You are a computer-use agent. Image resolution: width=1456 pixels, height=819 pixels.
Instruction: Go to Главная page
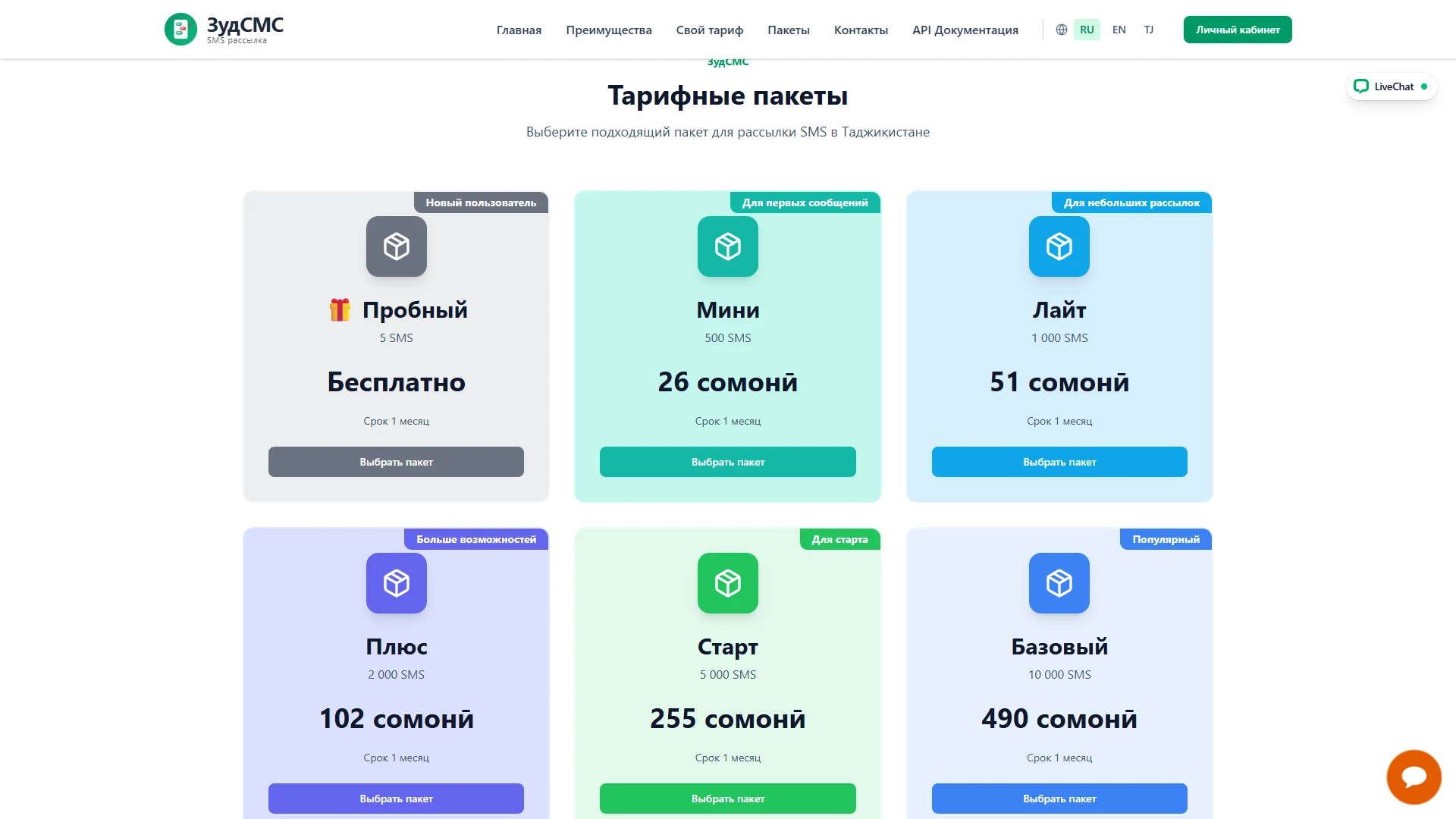point(519,30)
